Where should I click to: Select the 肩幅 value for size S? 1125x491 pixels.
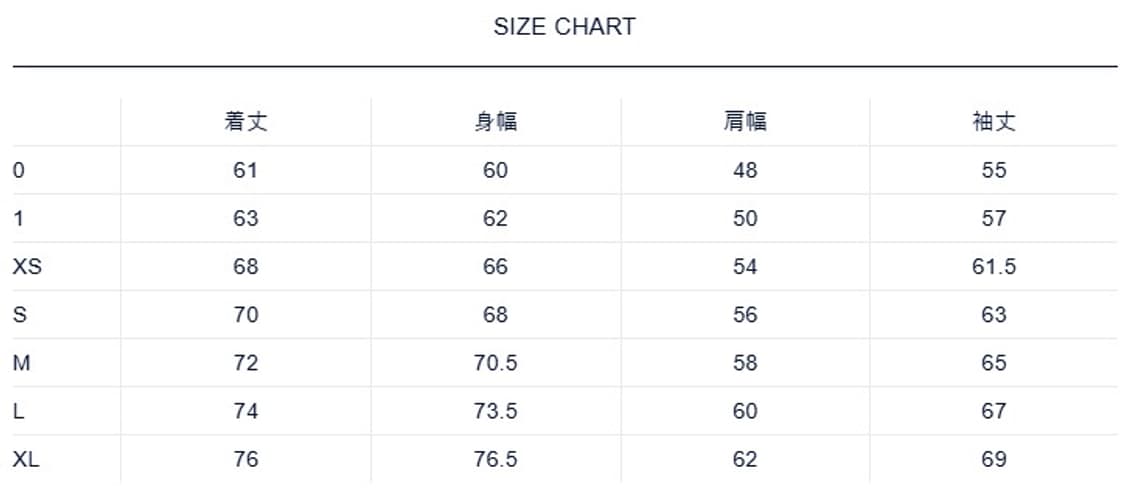coord(745,315)
